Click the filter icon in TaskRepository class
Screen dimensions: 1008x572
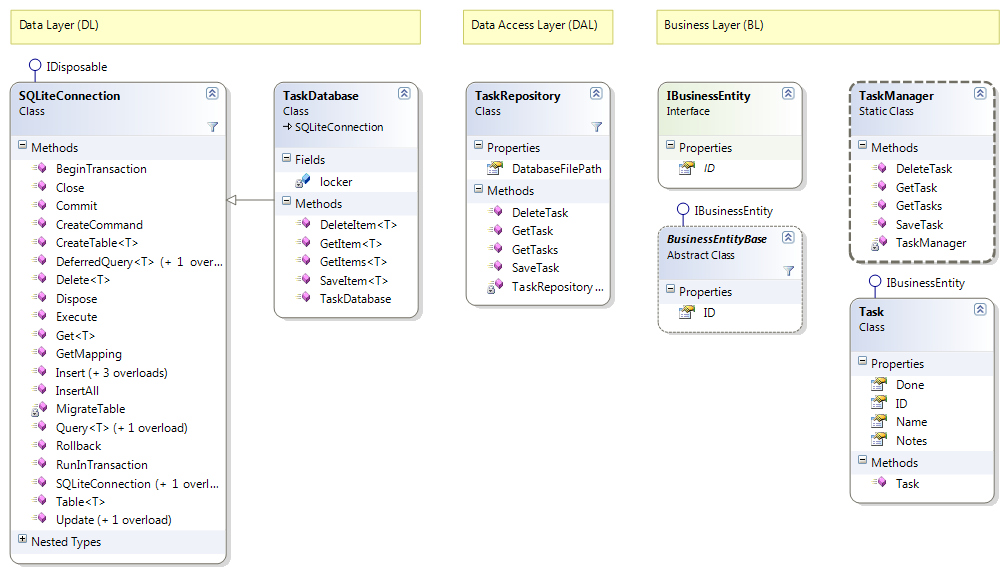coord(596,127)
